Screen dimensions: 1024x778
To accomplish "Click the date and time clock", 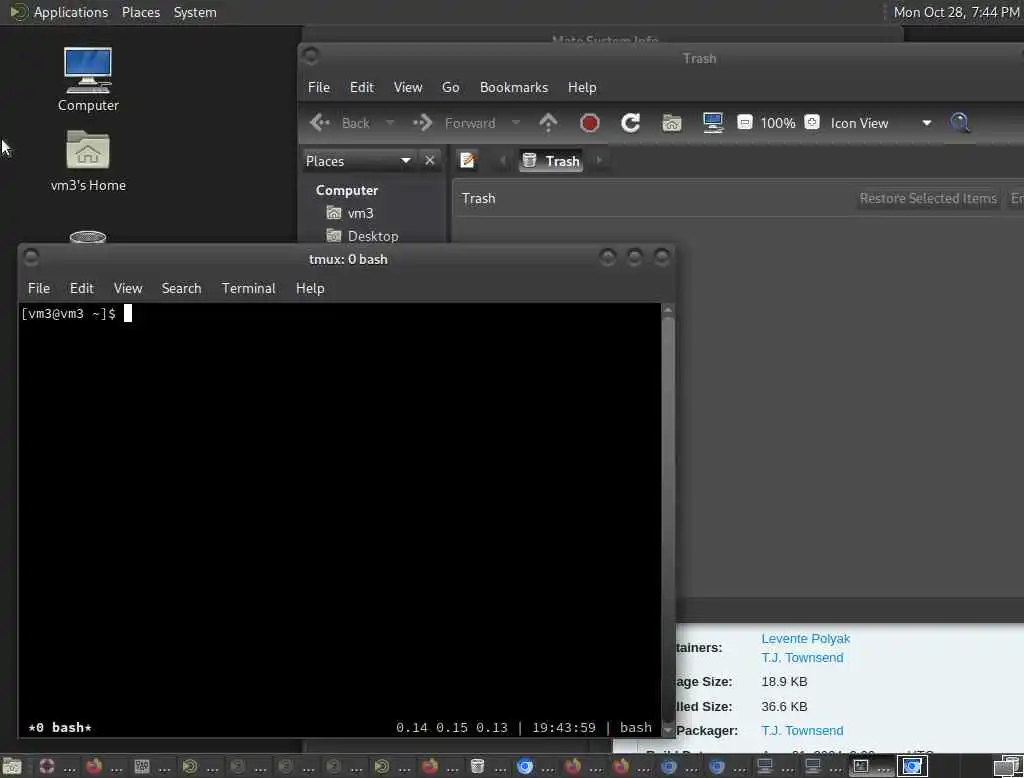I will pos(956,12).
